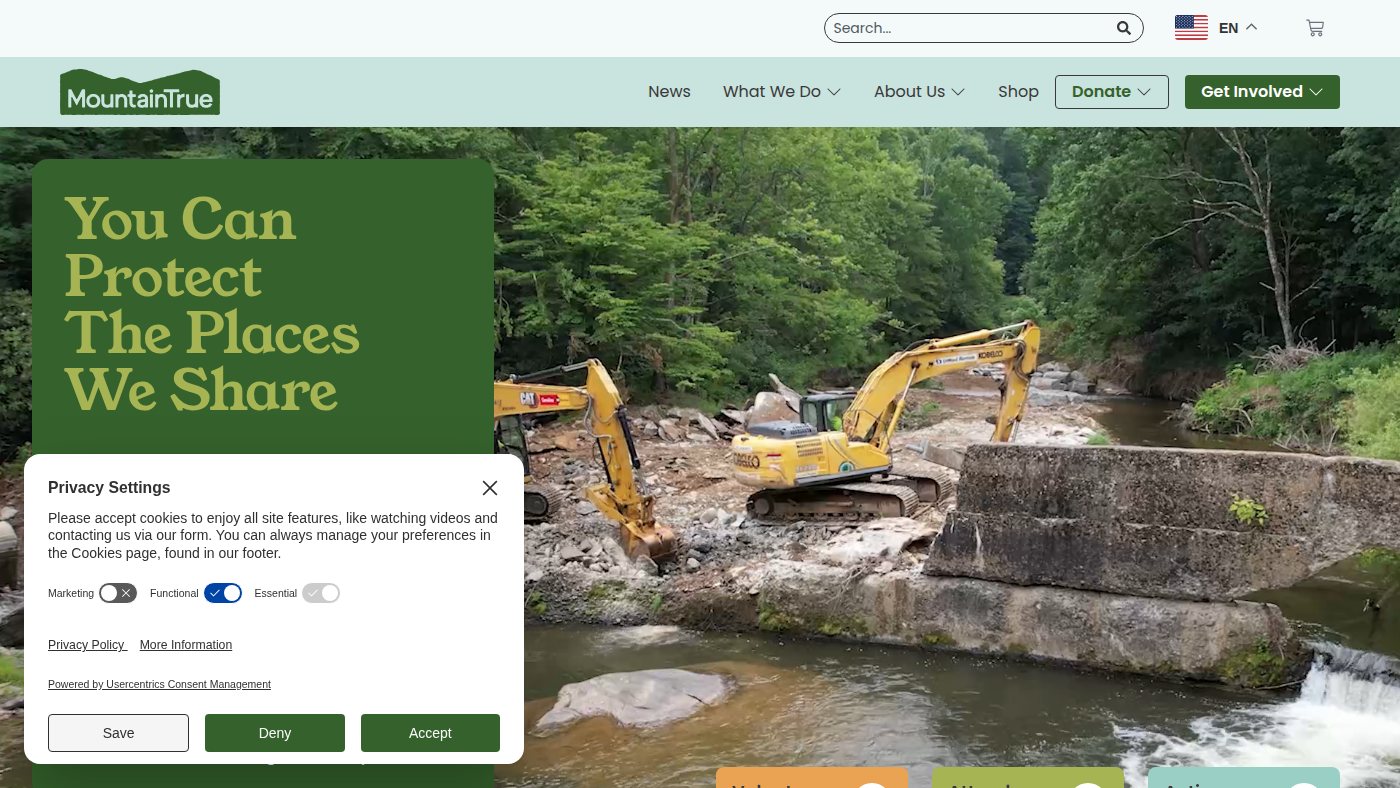Click the Essential cookies switch
Screen dimensions: 1400x788
coord(321,593)
